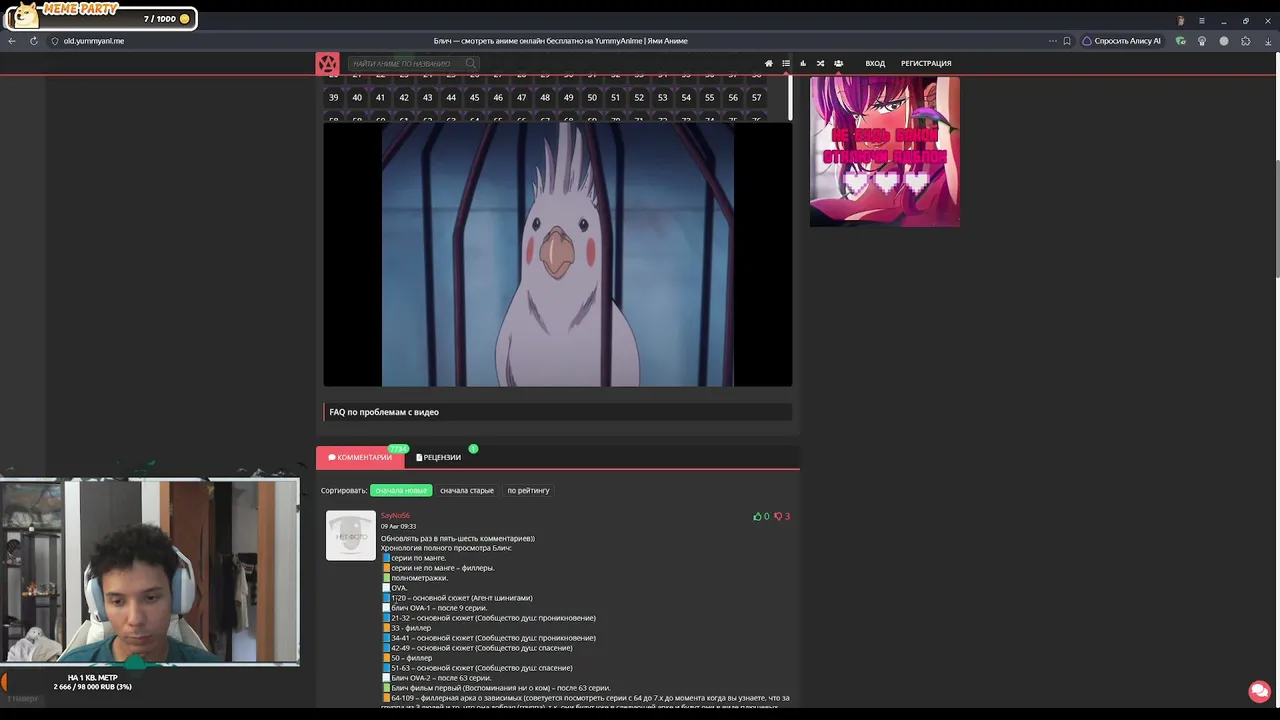Click the browser back arrow
This screenshot has height=720, width=1280.
click(12, 41)
